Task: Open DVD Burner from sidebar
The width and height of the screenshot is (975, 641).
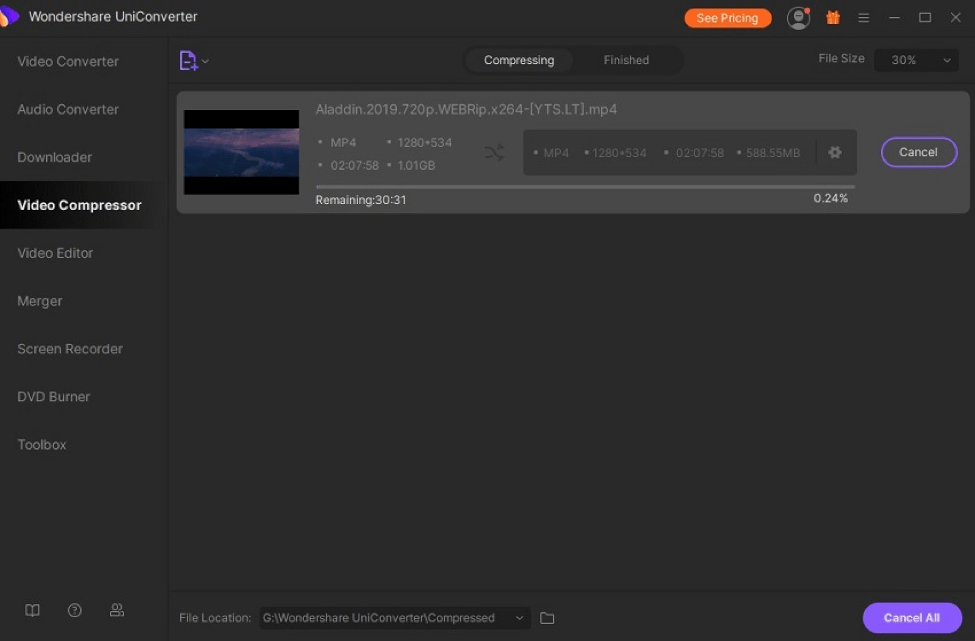Action: coord(53,397)
